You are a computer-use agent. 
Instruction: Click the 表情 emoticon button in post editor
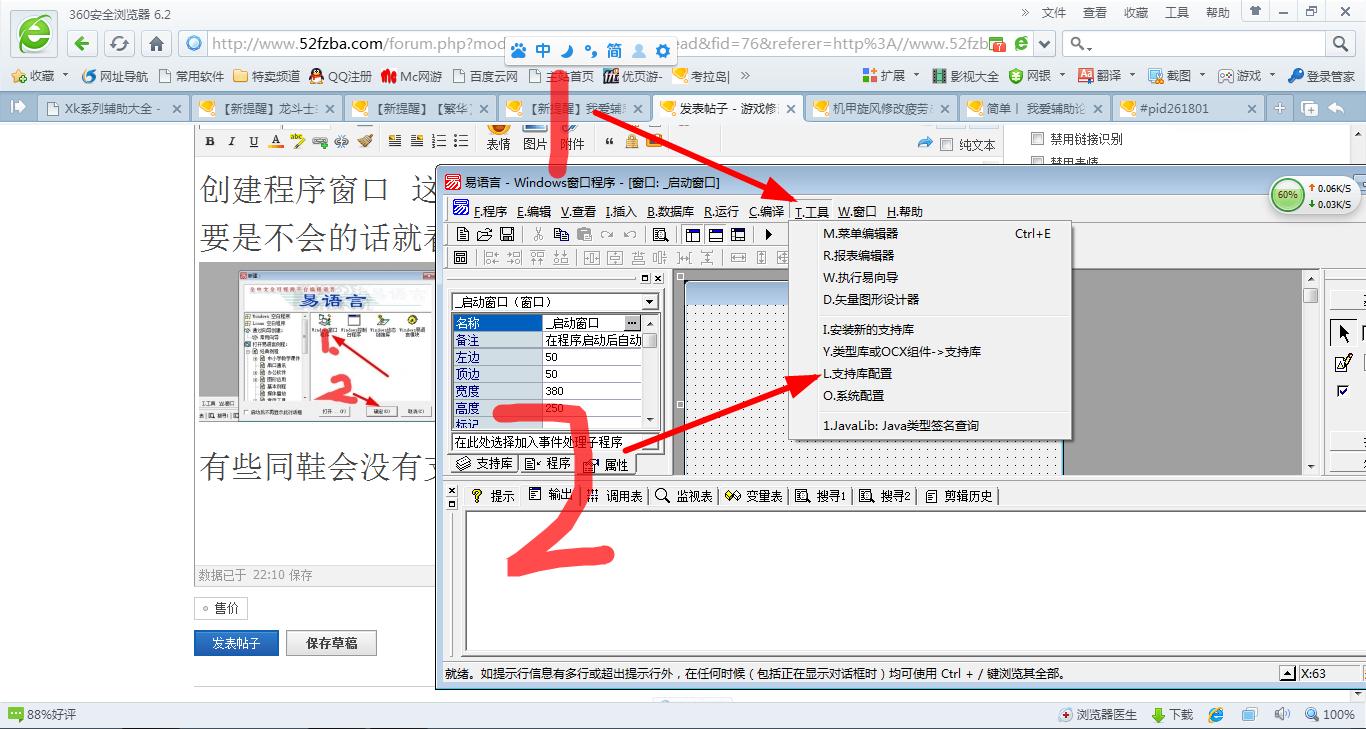498,137
